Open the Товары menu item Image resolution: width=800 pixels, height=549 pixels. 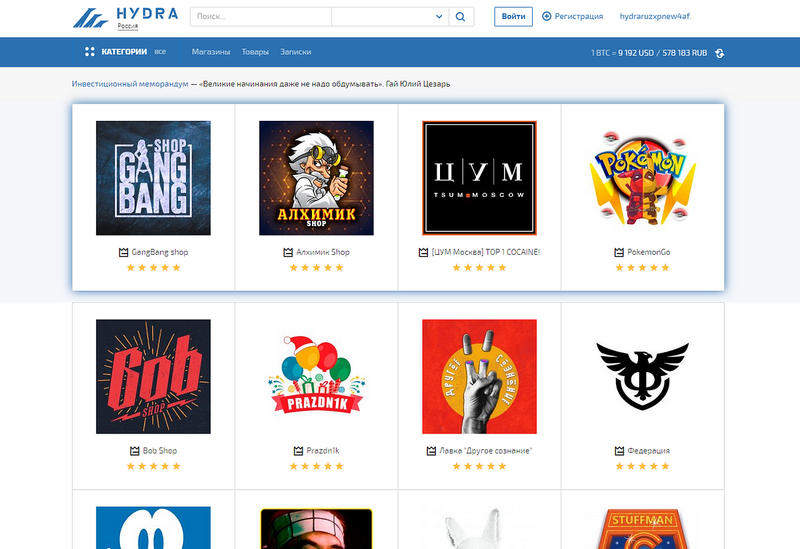255,52
